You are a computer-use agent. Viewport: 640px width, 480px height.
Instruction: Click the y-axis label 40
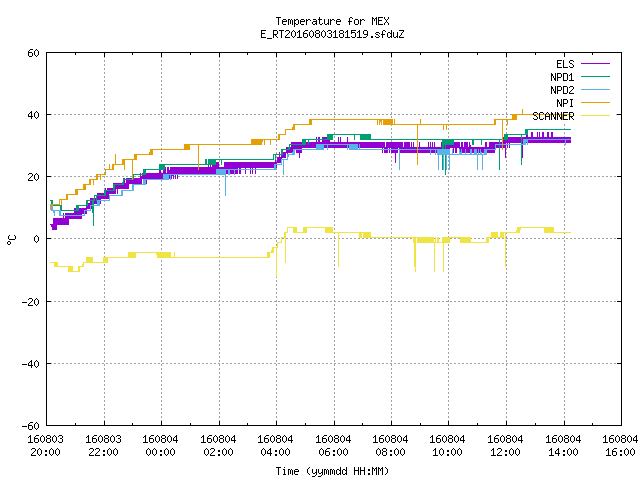(x=33, y=115)
